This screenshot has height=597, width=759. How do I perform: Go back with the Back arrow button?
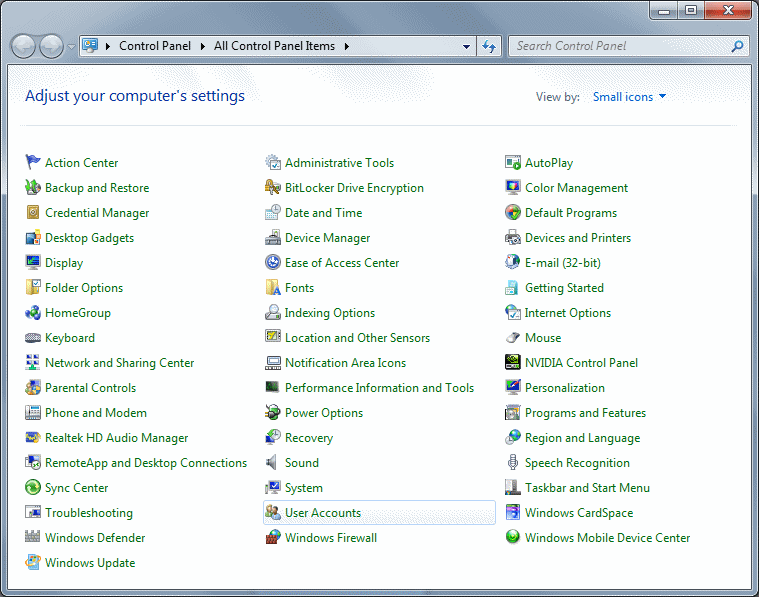23,46
